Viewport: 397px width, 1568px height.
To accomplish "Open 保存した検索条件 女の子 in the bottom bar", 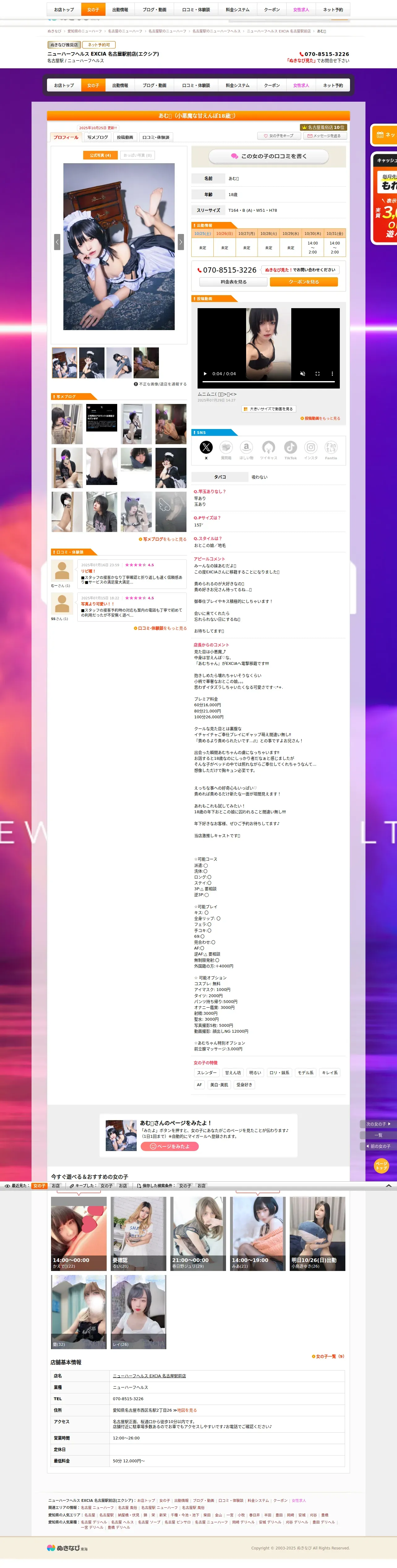I will pyautogui.click(x=185, y=1186).
